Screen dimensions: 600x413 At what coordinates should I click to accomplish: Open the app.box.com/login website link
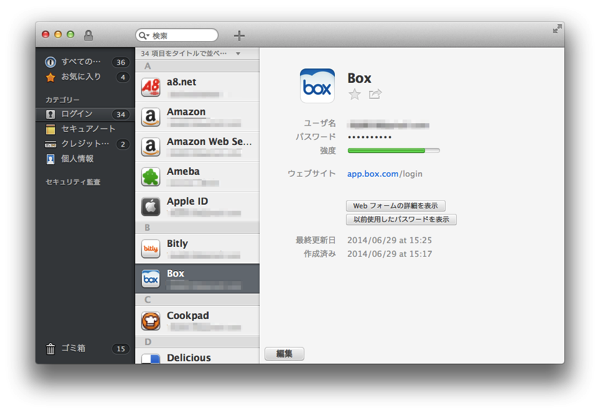tap(385, 174)
